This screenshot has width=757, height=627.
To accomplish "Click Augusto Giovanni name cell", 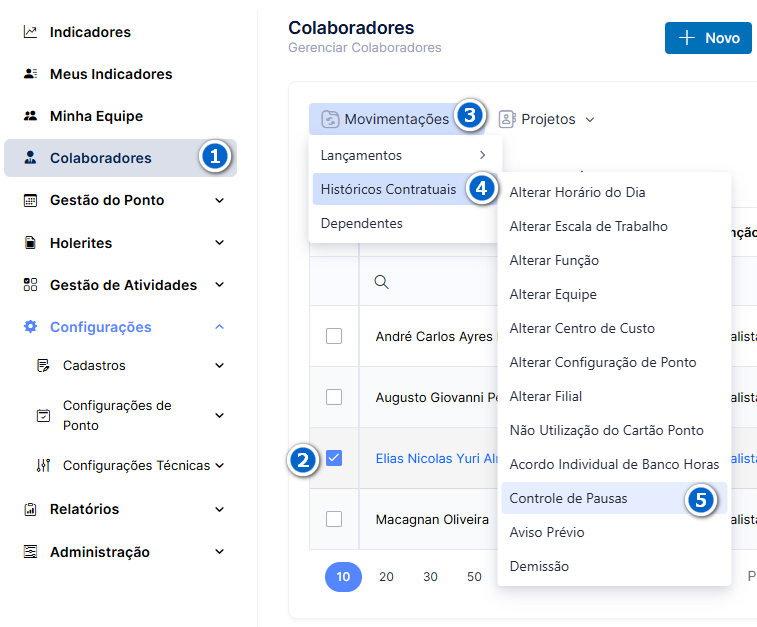I will [x=436, y=397].
